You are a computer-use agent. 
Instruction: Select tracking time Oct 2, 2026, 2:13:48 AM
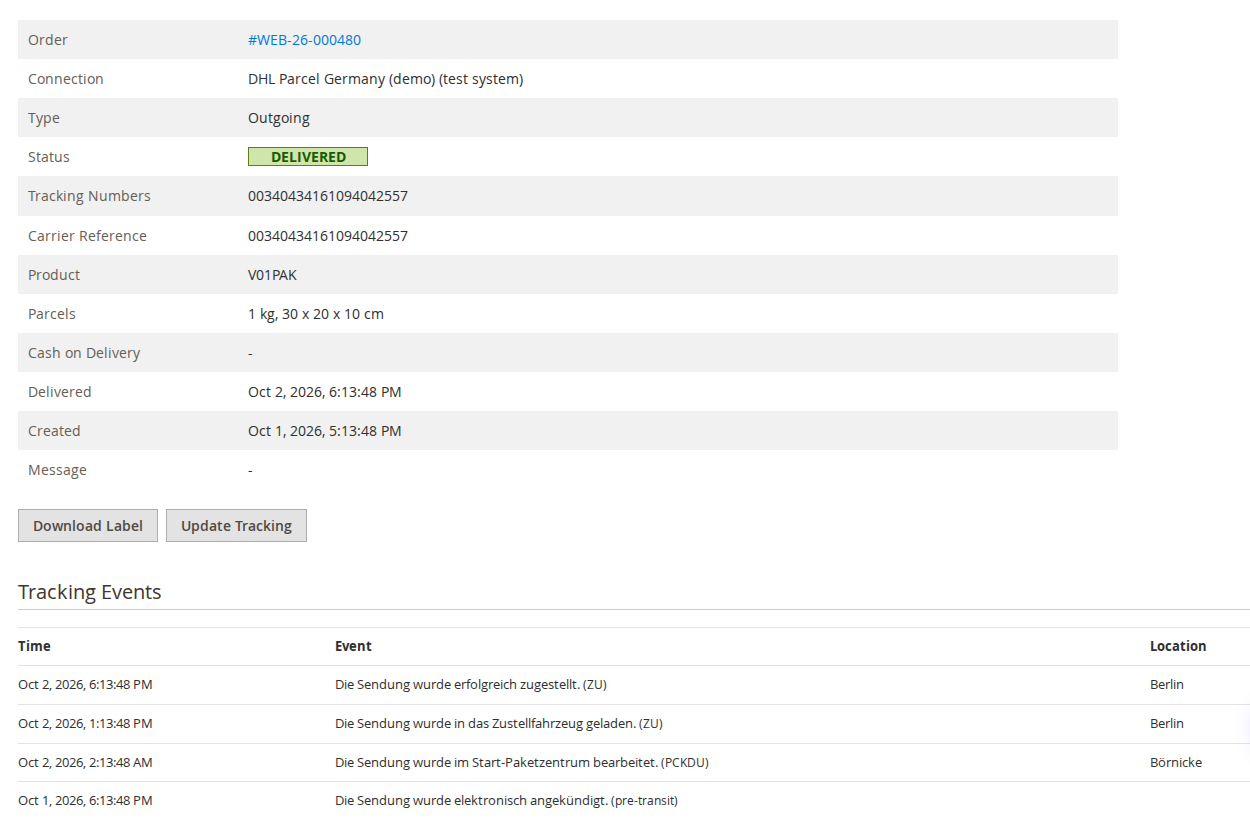(85, 763)
